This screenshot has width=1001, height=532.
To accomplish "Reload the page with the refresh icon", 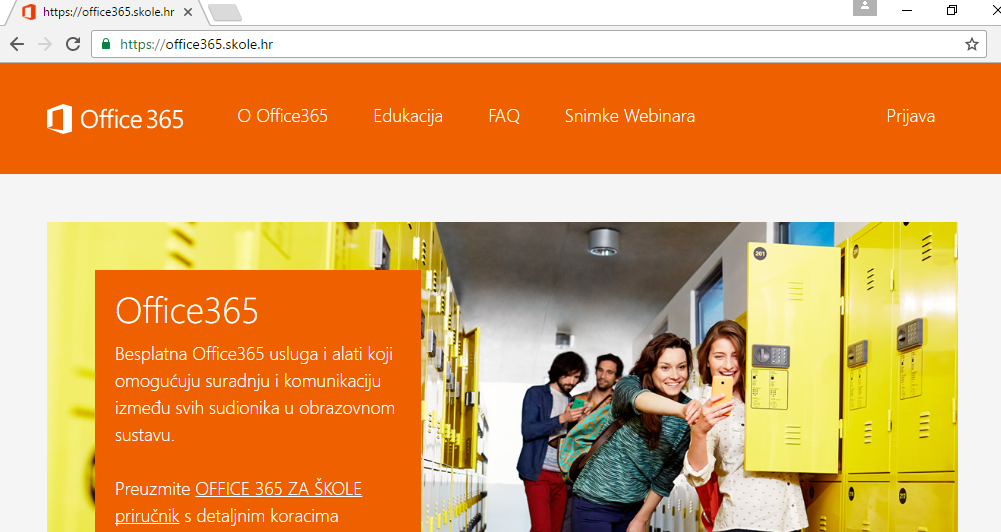I will pos(73,44).
